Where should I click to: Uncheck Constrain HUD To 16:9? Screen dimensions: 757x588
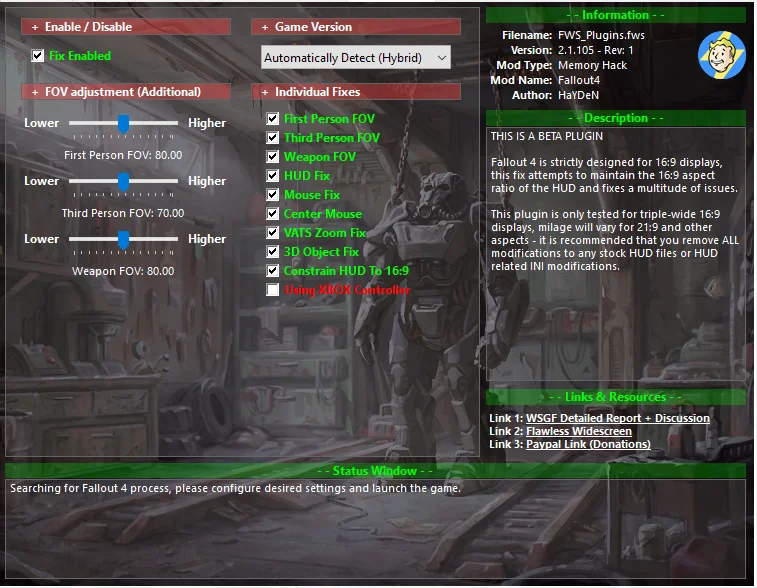coord(273,270)
